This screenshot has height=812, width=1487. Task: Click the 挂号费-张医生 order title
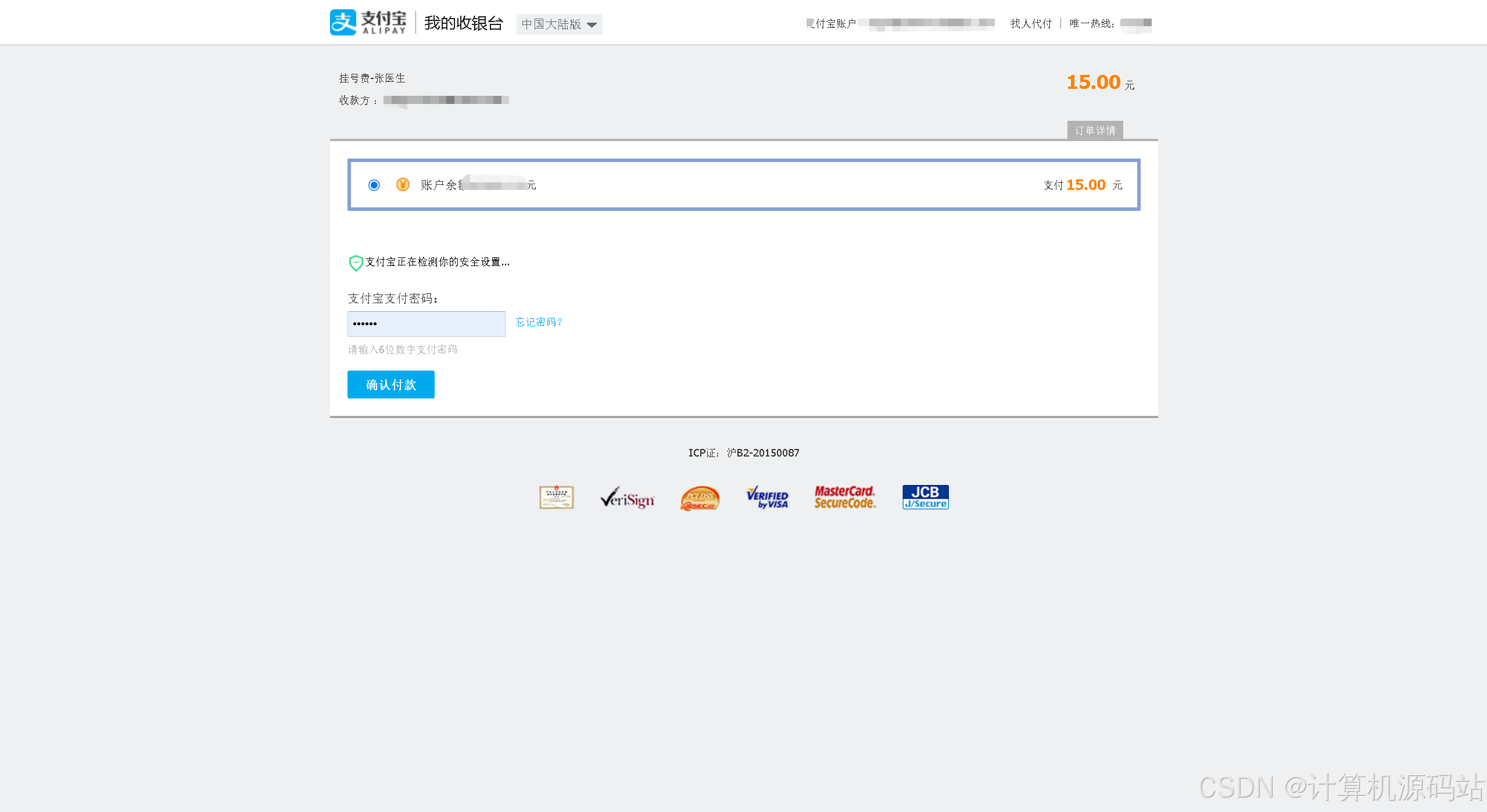pos(372,78)
